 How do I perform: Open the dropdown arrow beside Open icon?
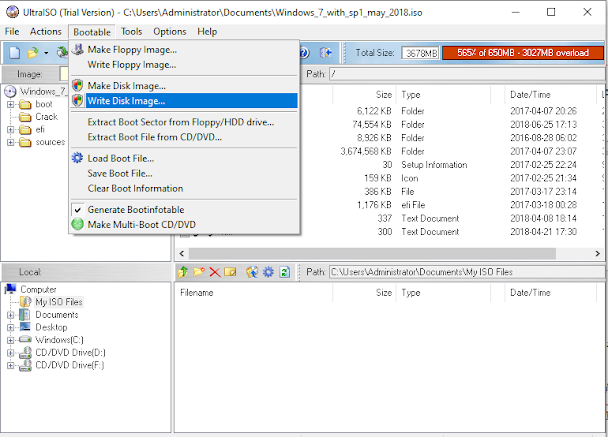click(x=46, y=53)
